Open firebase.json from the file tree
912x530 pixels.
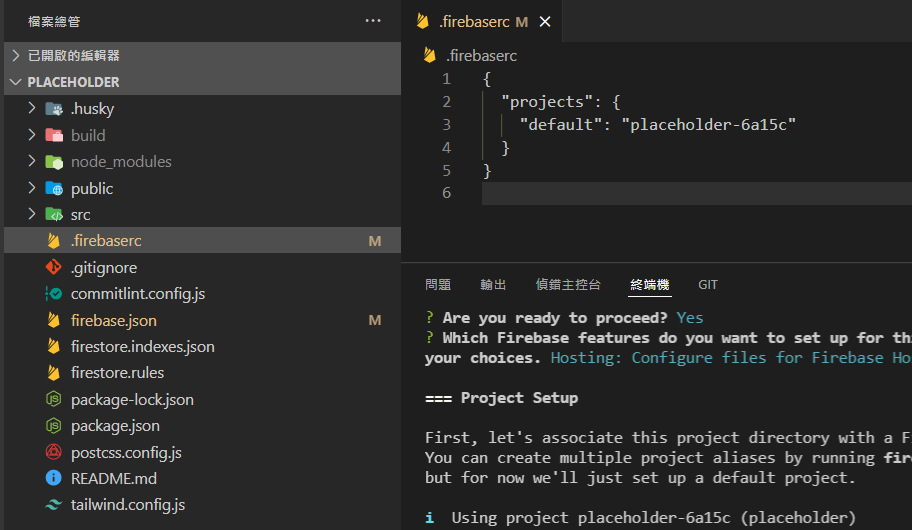(x=114, y=320)
